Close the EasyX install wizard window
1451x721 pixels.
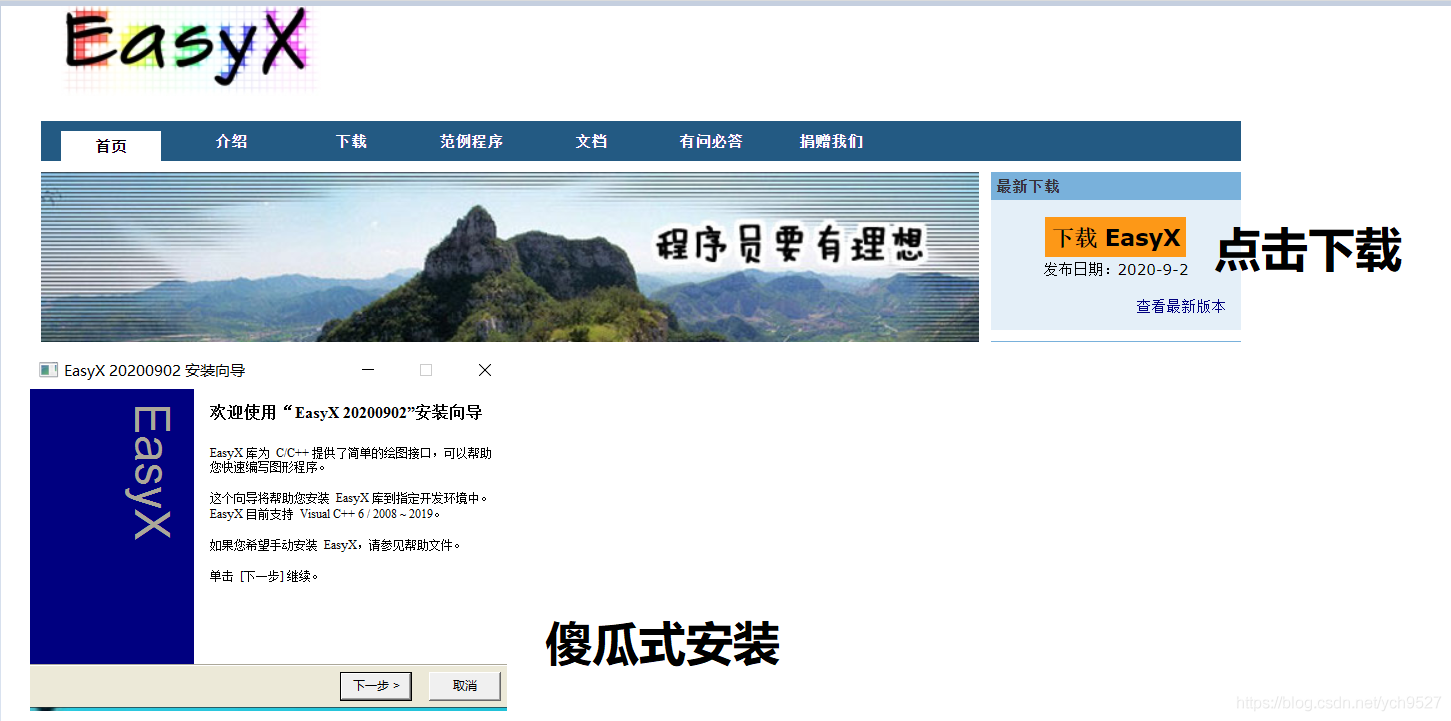[x=485, y=370]
